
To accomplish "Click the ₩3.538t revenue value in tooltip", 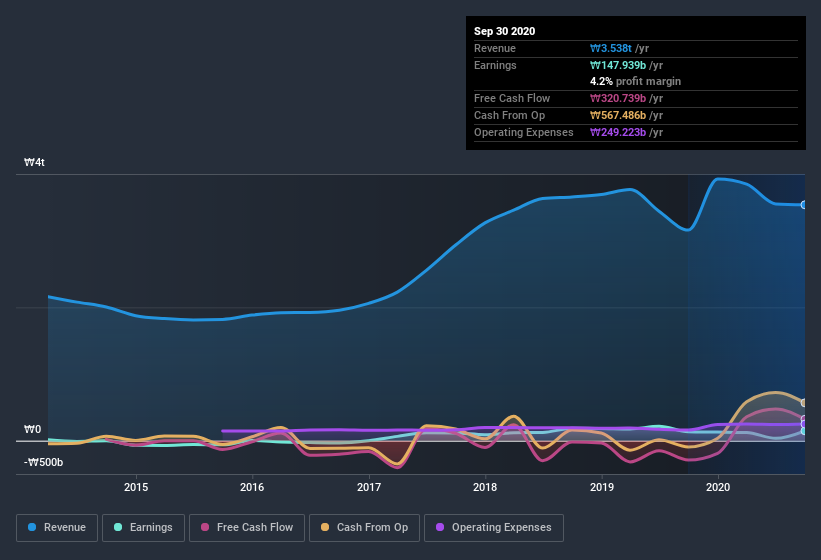I will click(x=611, y=48).
